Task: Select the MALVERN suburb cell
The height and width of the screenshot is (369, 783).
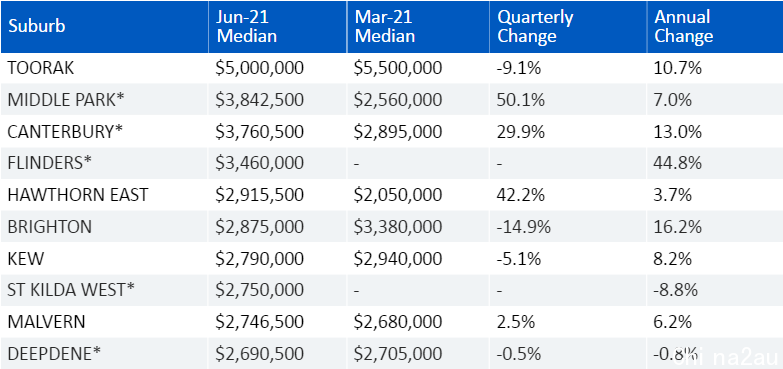Action: click(46, 322)
